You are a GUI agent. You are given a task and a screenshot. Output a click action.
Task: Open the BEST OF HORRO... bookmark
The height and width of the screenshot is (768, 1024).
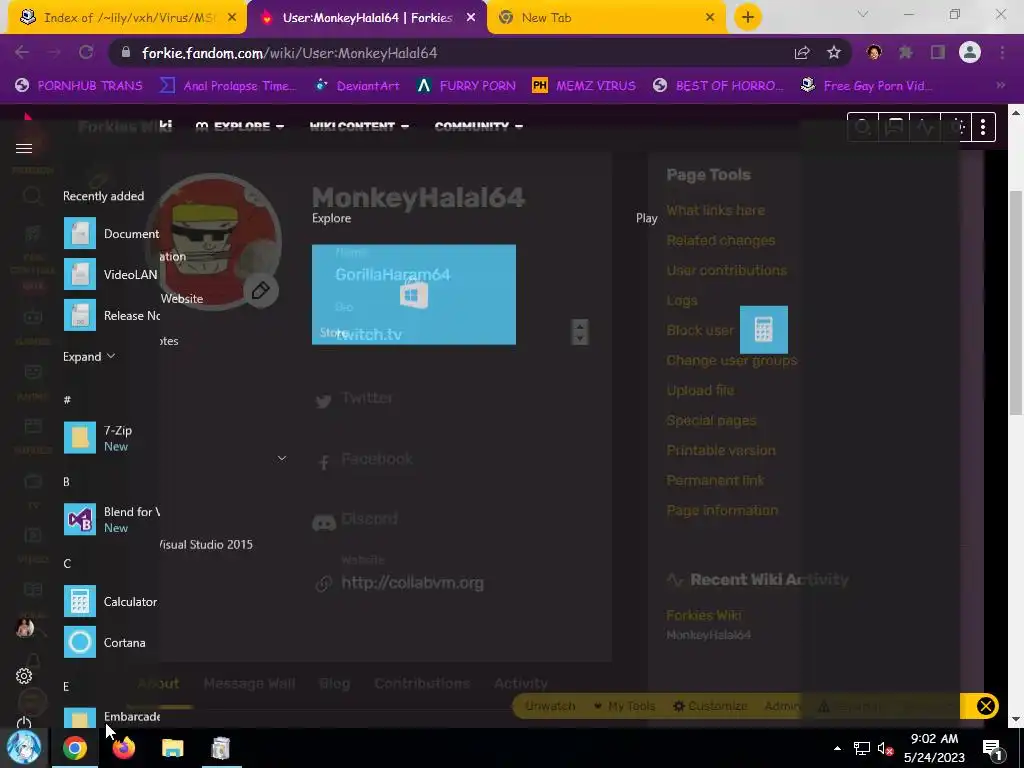coord(718,86)
